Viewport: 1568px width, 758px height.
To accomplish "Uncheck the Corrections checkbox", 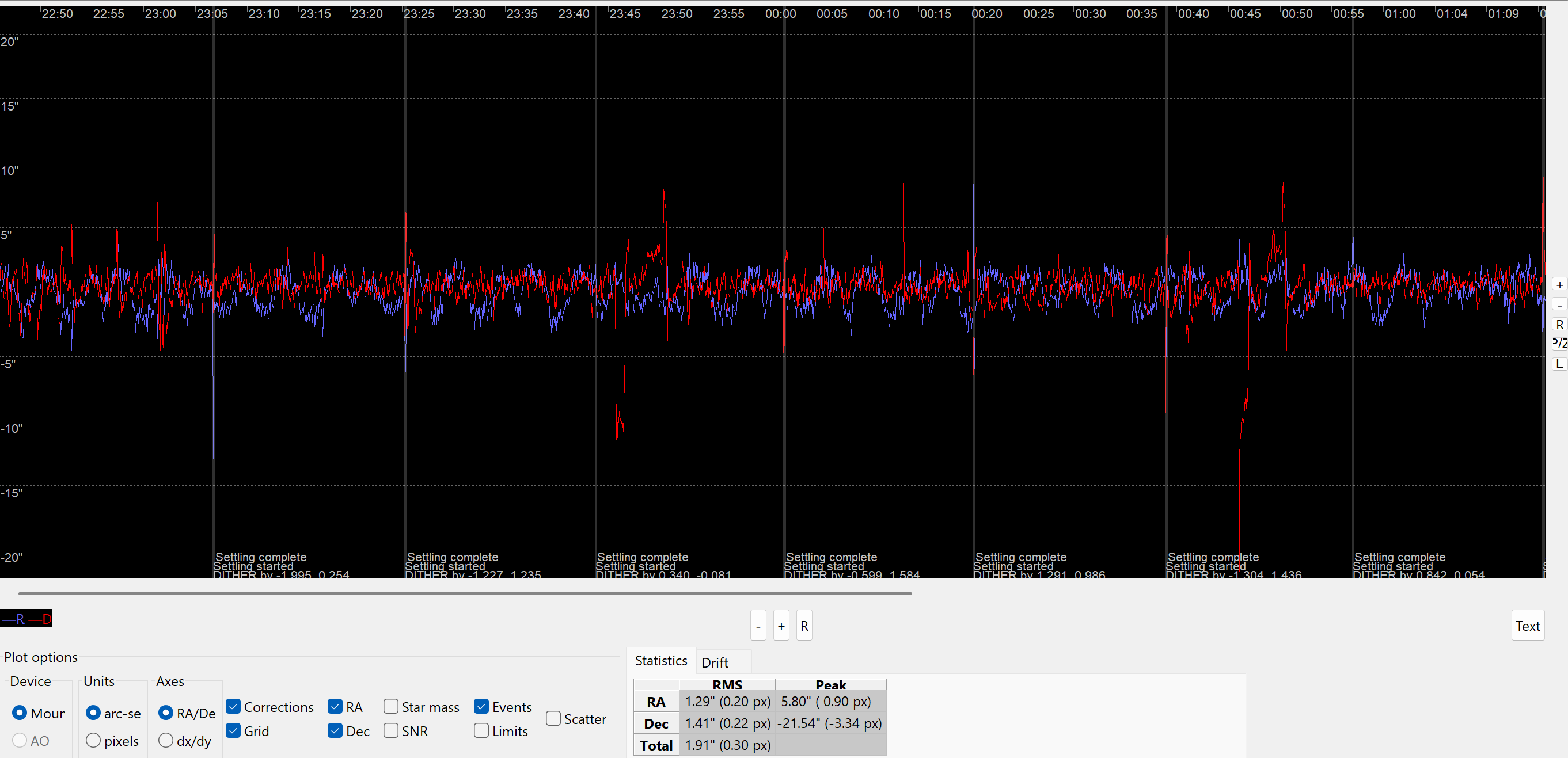I will [x=233, y=707].
